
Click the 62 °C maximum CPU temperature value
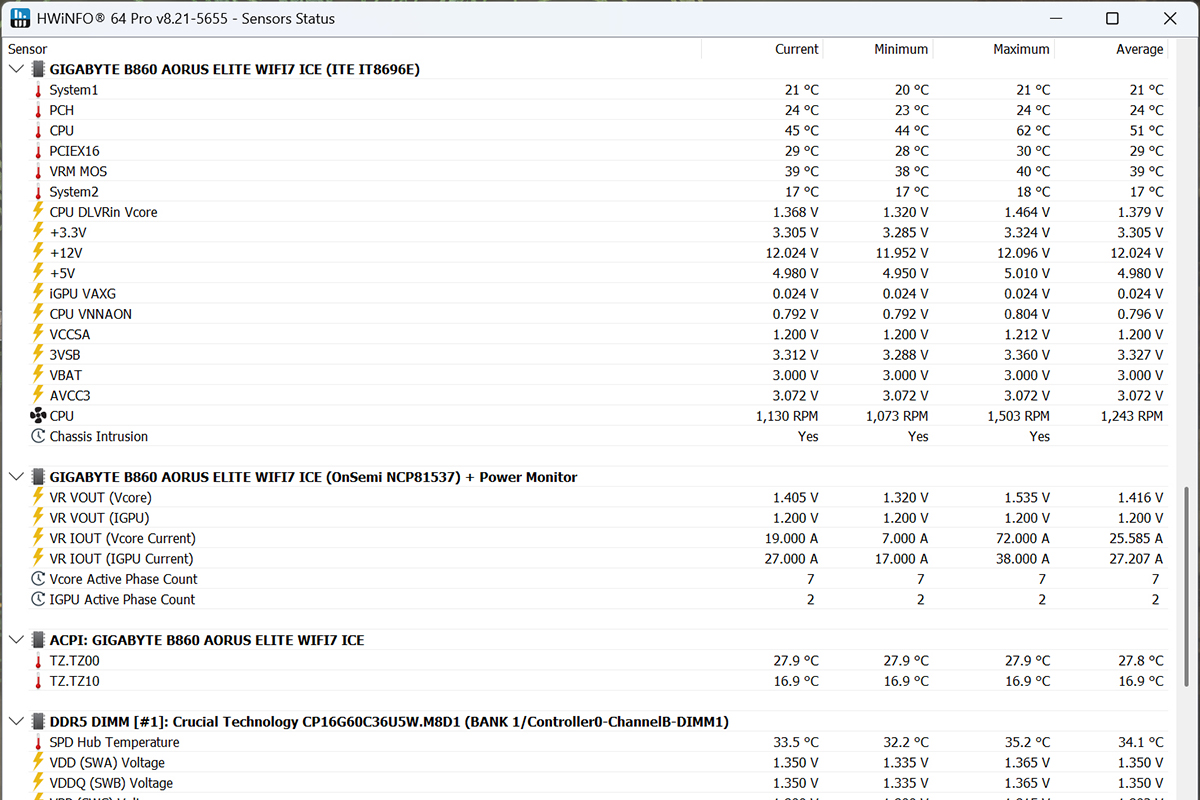pos(1032,130)
